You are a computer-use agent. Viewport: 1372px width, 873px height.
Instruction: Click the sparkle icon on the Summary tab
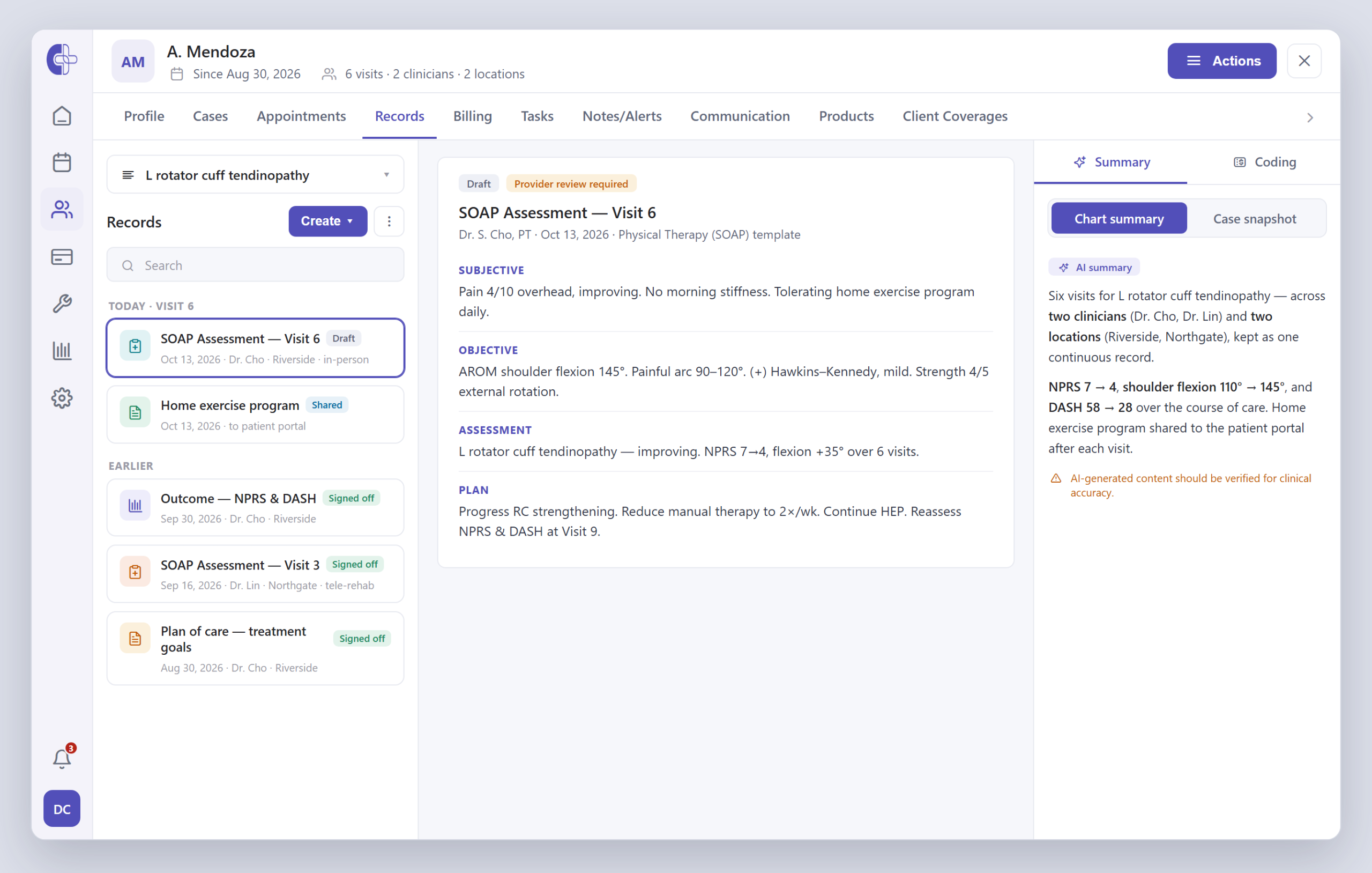click(1079, 162)
